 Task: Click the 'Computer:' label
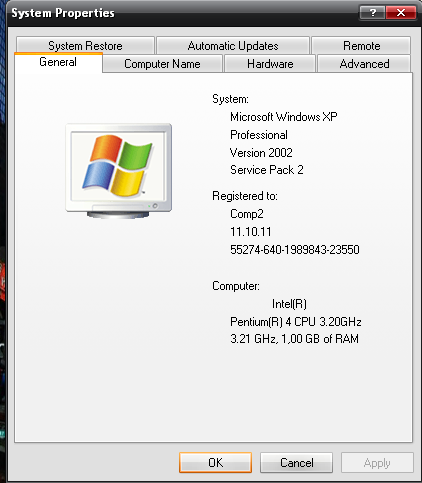pyautogui.click(x=236, y=286)
